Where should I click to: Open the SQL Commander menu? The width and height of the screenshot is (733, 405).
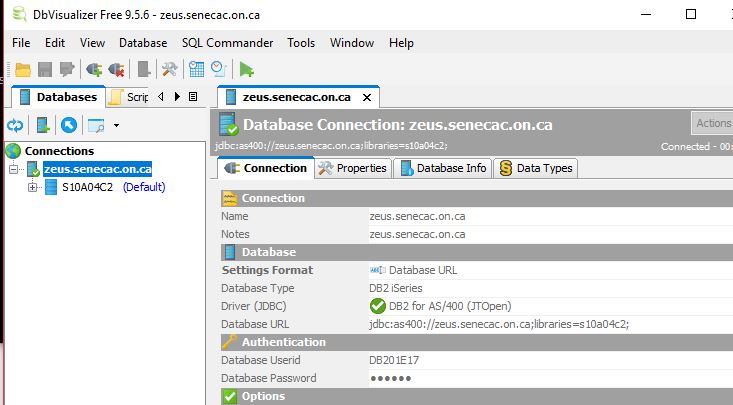227,43
